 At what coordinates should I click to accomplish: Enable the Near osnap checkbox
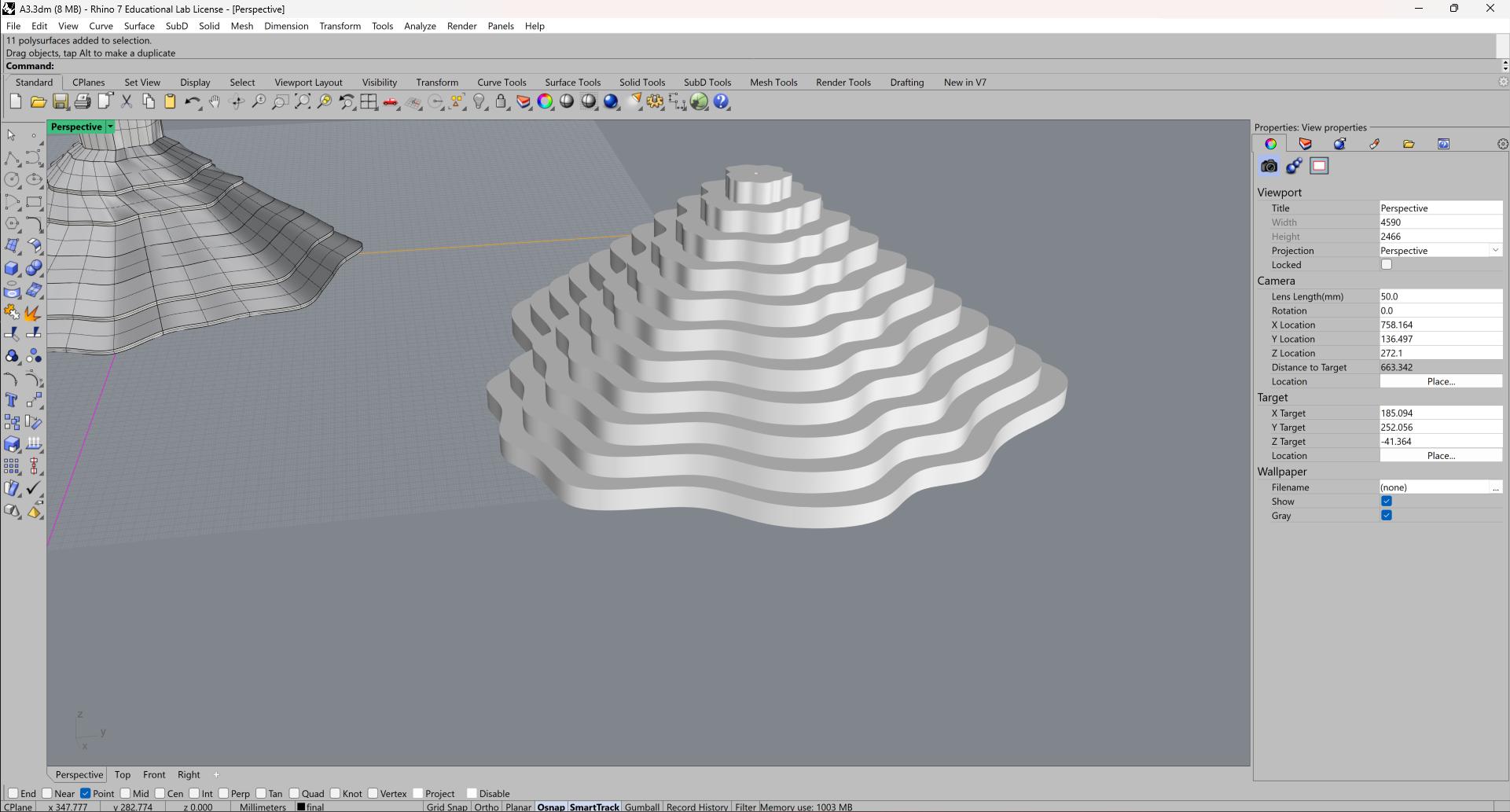click(47, 793)
